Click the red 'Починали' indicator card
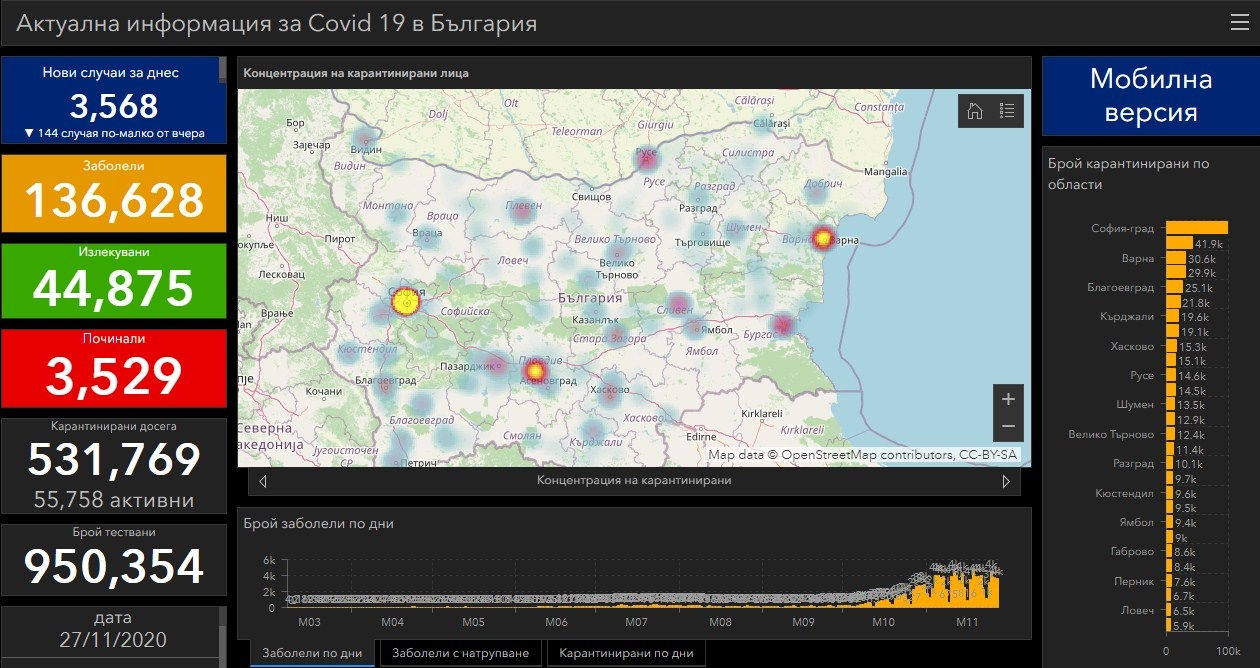The width and height of the screenshot is (1260, 668). coord(114,367)
